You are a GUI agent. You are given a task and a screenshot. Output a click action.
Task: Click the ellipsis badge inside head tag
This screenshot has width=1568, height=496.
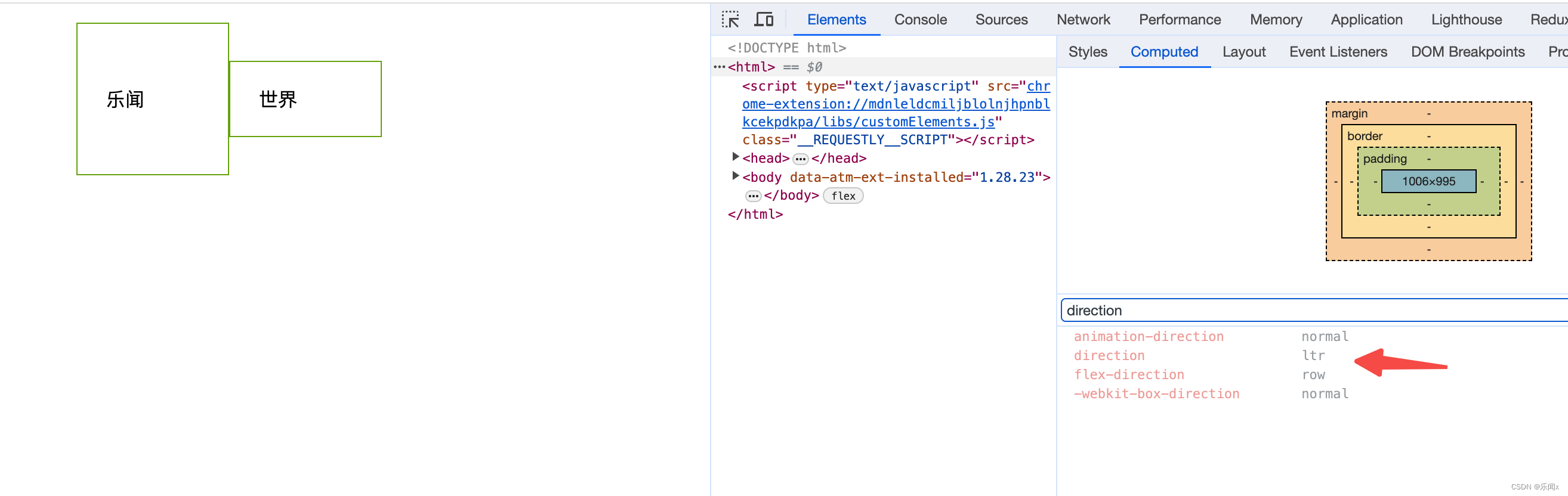[x=800, y=159]
